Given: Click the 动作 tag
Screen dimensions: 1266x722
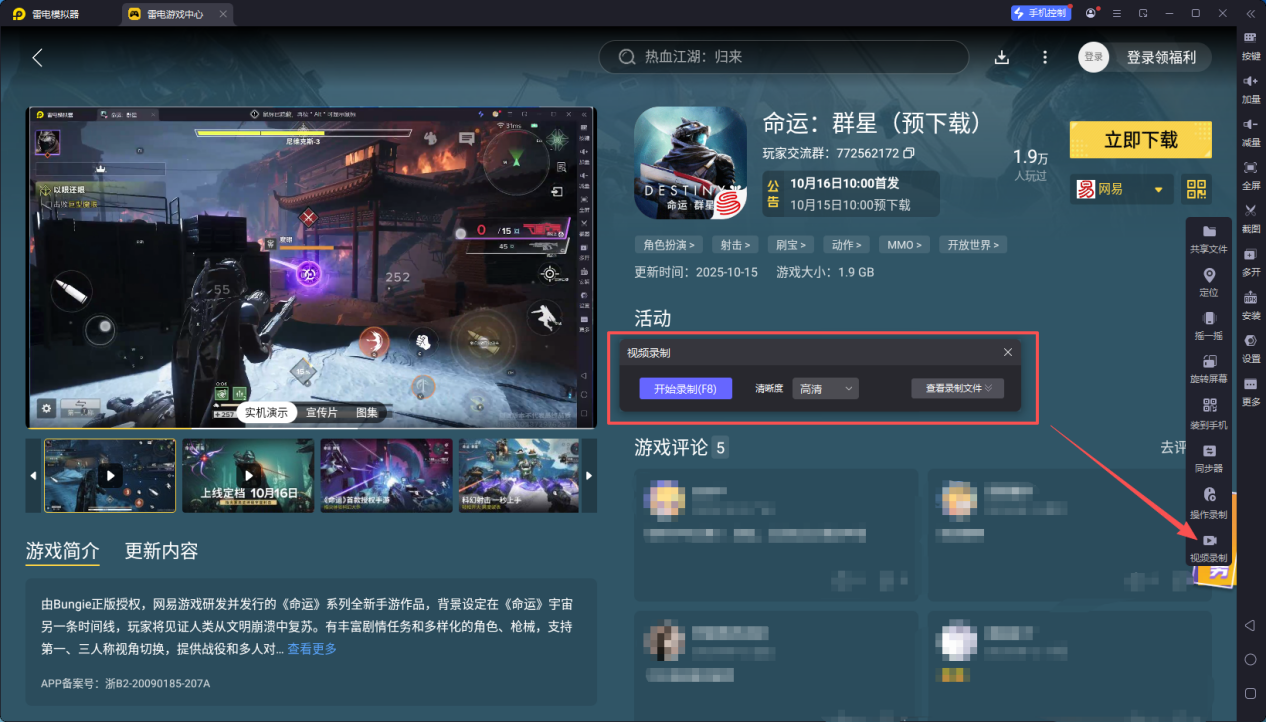Looking at the screenshot, I should 846,245.
